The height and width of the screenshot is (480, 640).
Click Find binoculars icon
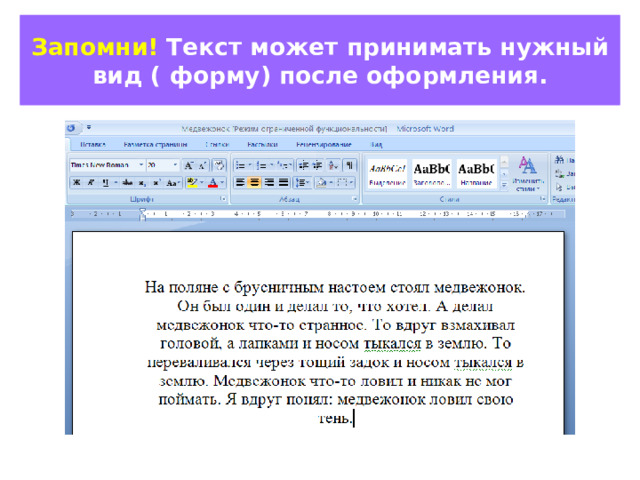559,160
